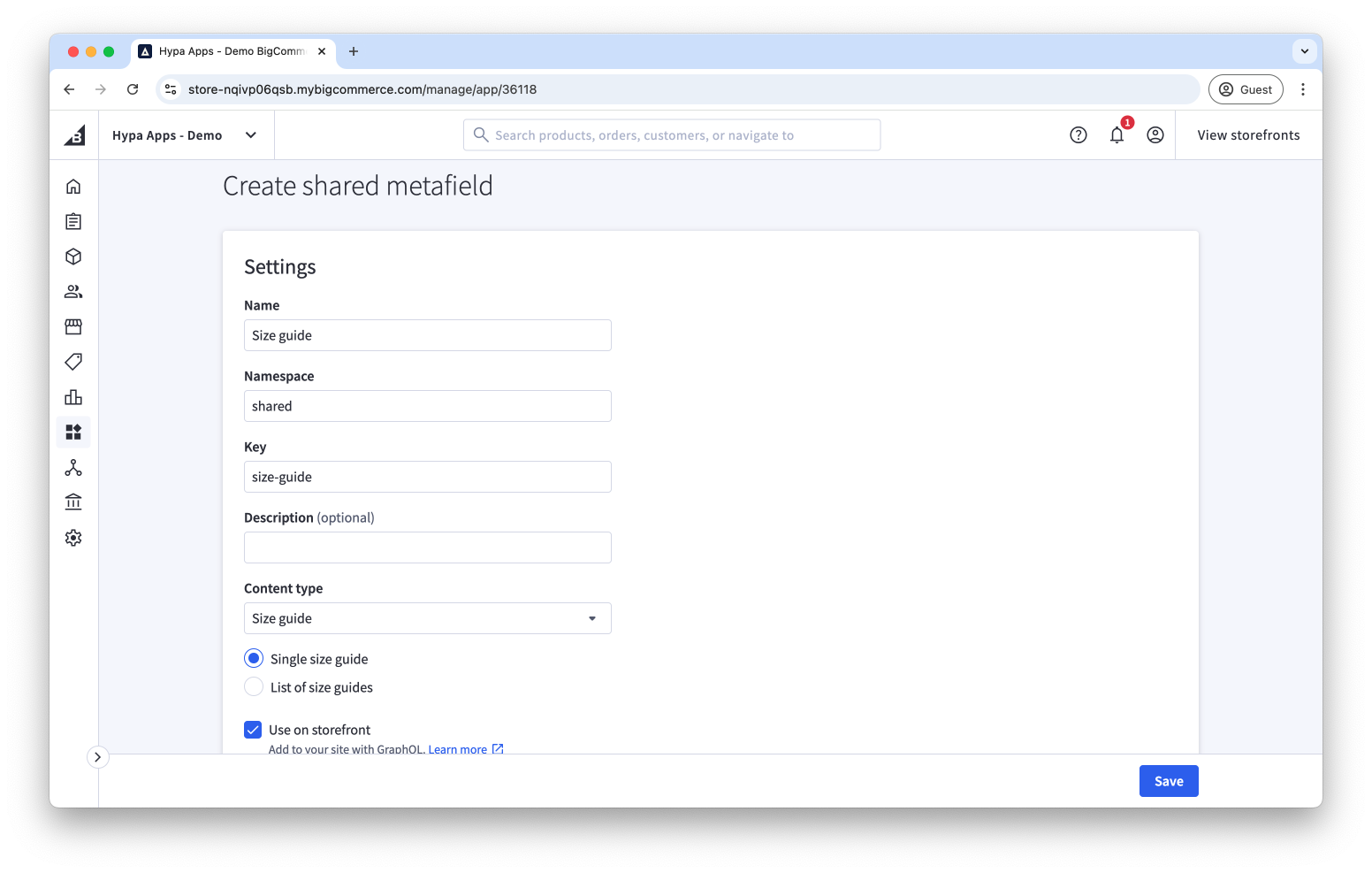The image size is (1372, 873).
Task: Toggle Use on storefront checkbox
Action: [253, 730]
